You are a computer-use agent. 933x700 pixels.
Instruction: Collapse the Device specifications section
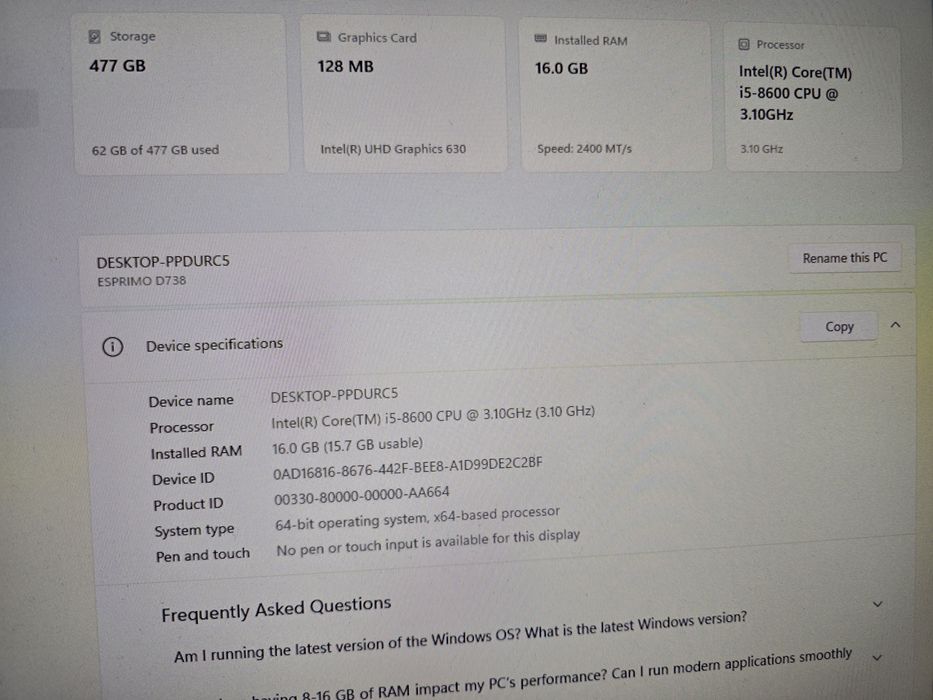(x=895, y=325)
